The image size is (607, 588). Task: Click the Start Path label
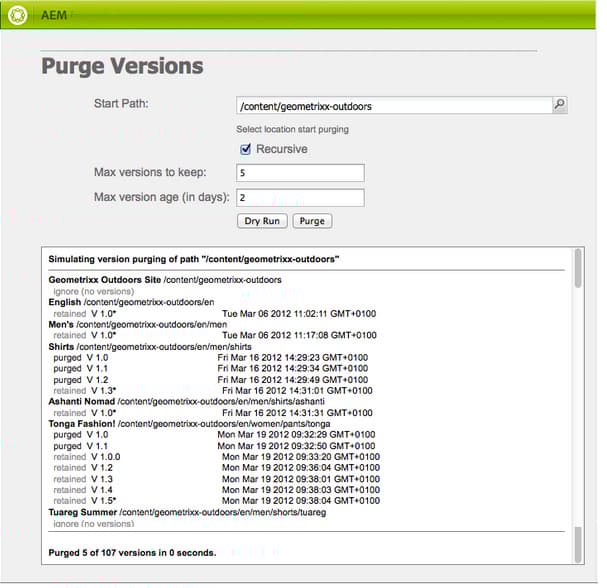coord(121,104)
